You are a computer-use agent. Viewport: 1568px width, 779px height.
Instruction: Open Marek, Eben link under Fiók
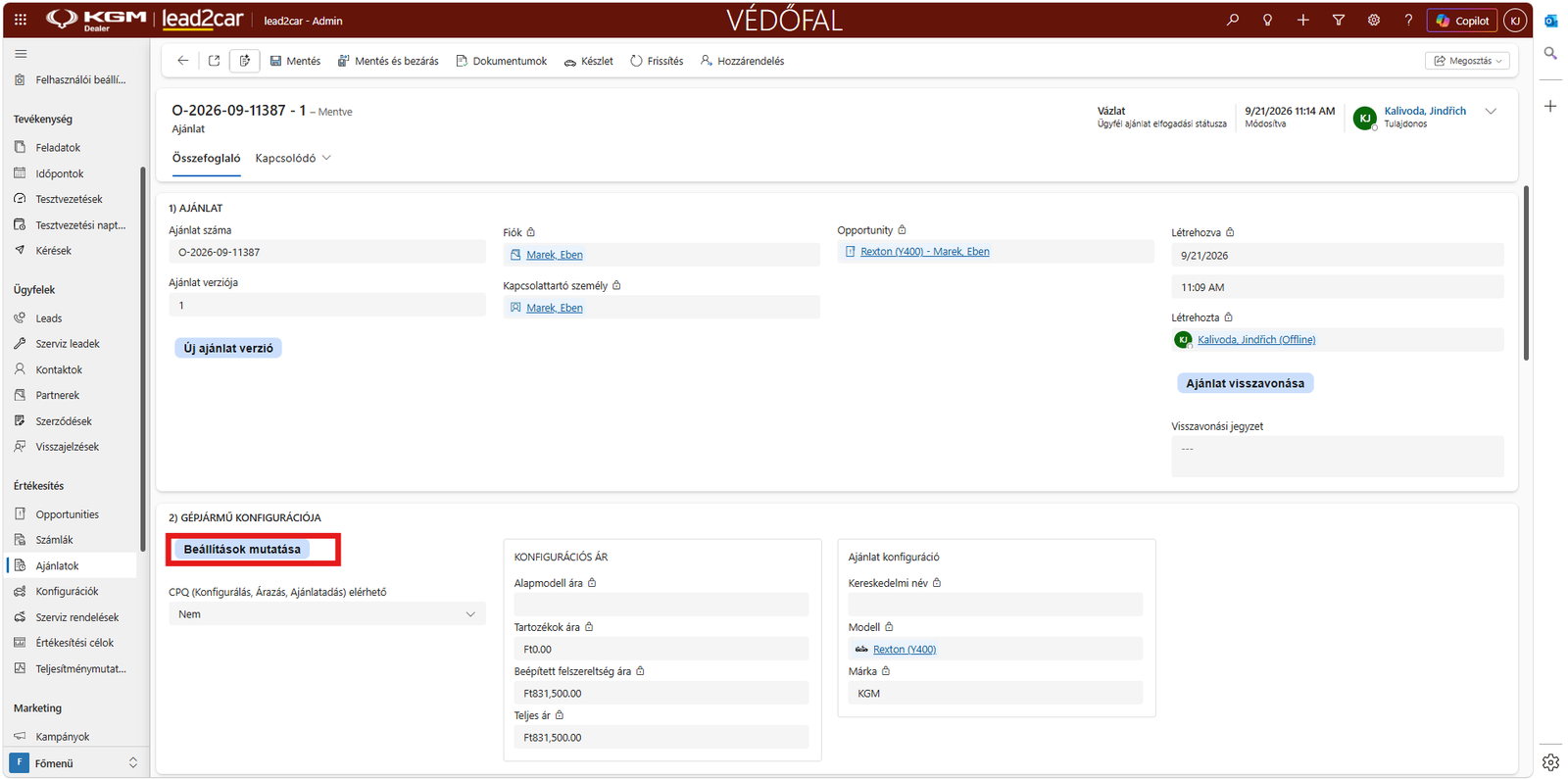tap(555, 255)
